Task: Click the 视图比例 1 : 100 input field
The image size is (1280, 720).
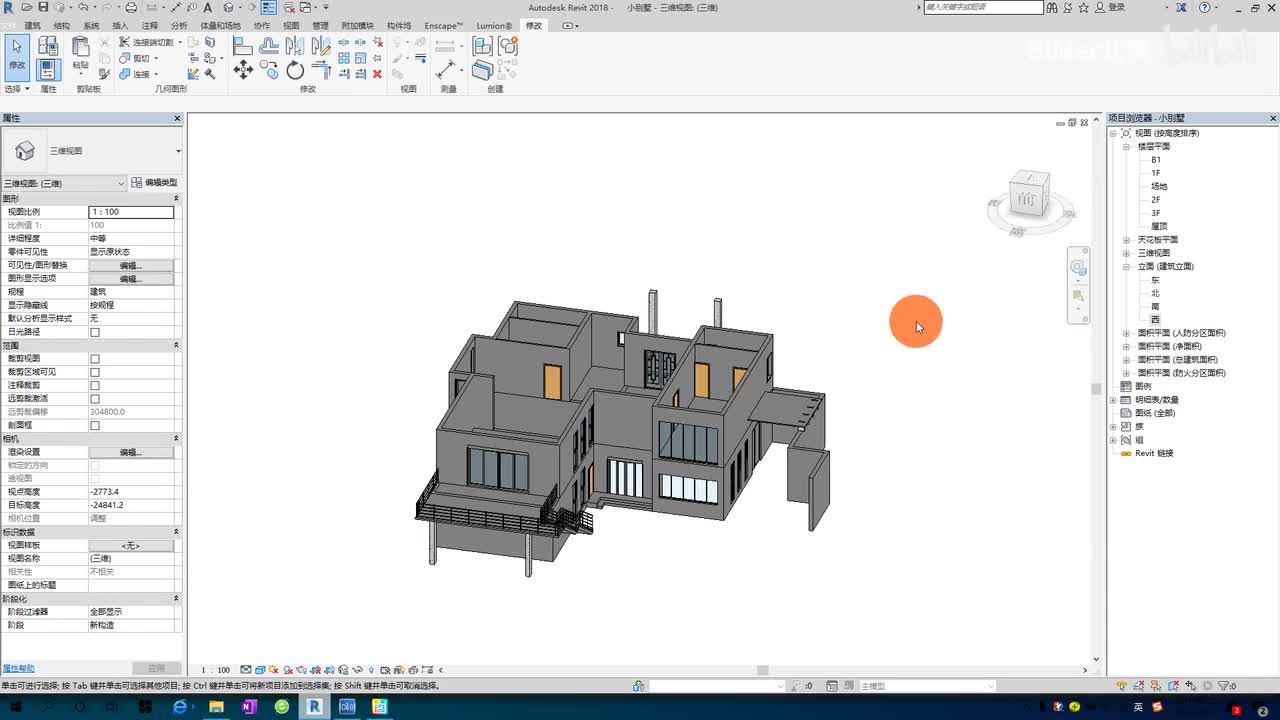Action: coord(131,212)
